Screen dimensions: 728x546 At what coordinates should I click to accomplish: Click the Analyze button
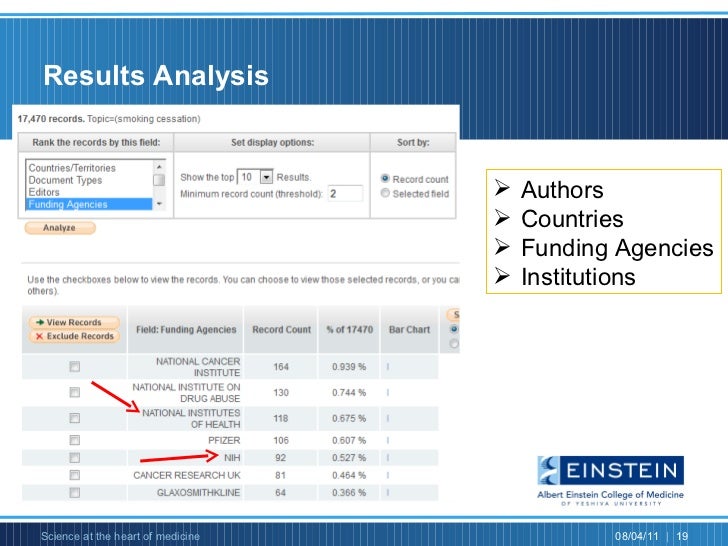point(60,228)
